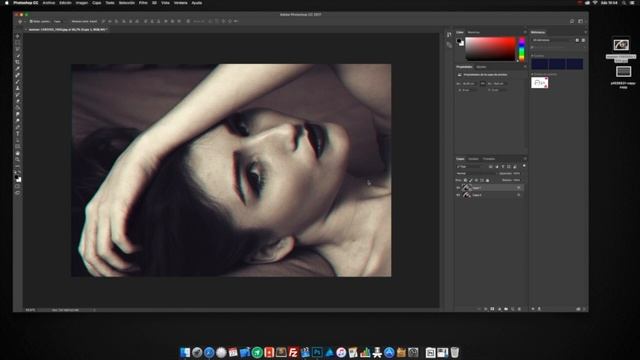640x360 pixels.
Task: Hide the Capa 1 layer
Action: pos(458,188)
